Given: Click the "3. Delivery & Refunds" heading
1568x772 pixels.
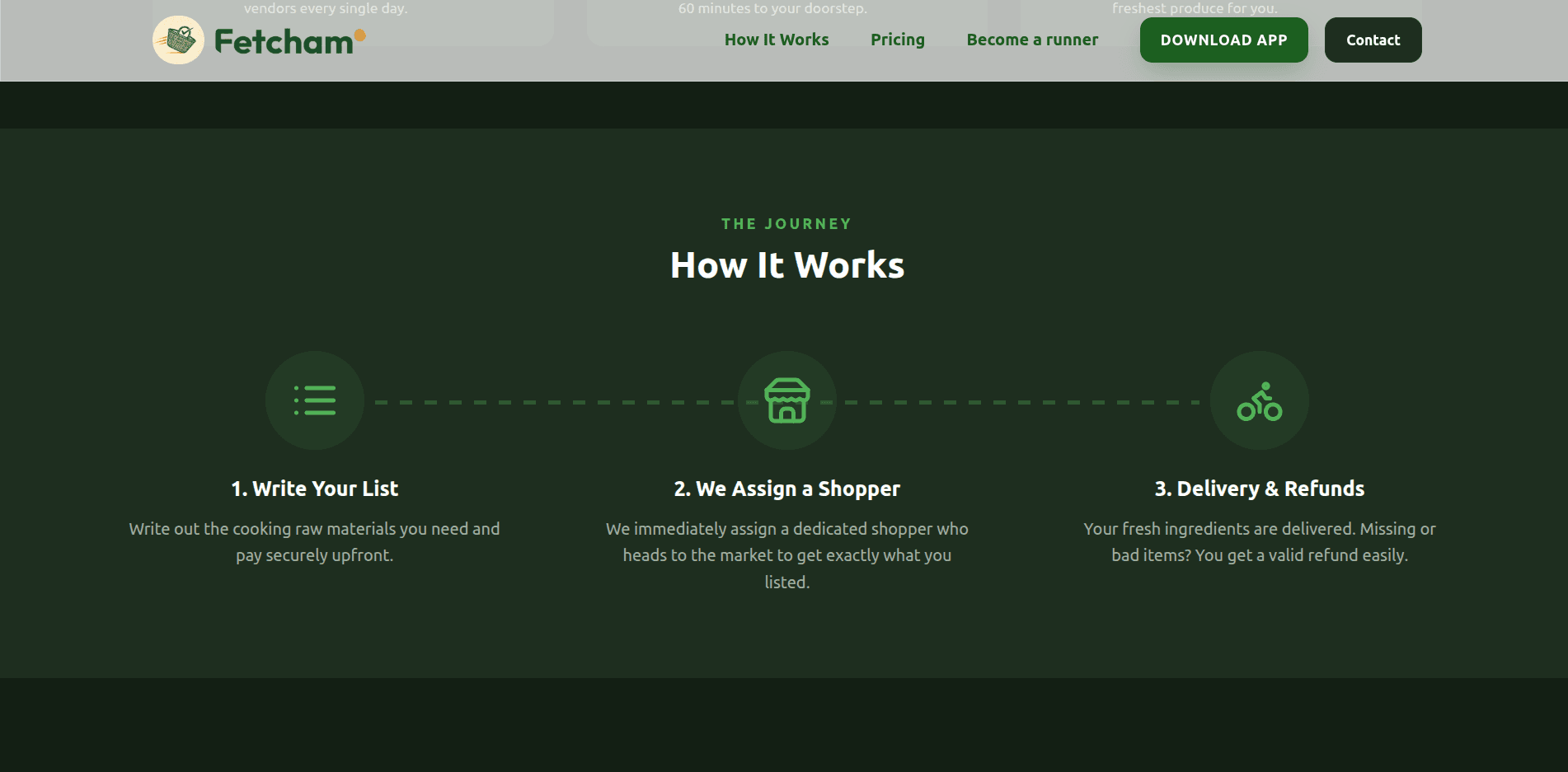Looking at the screenshot, I should pos(1260,489).
